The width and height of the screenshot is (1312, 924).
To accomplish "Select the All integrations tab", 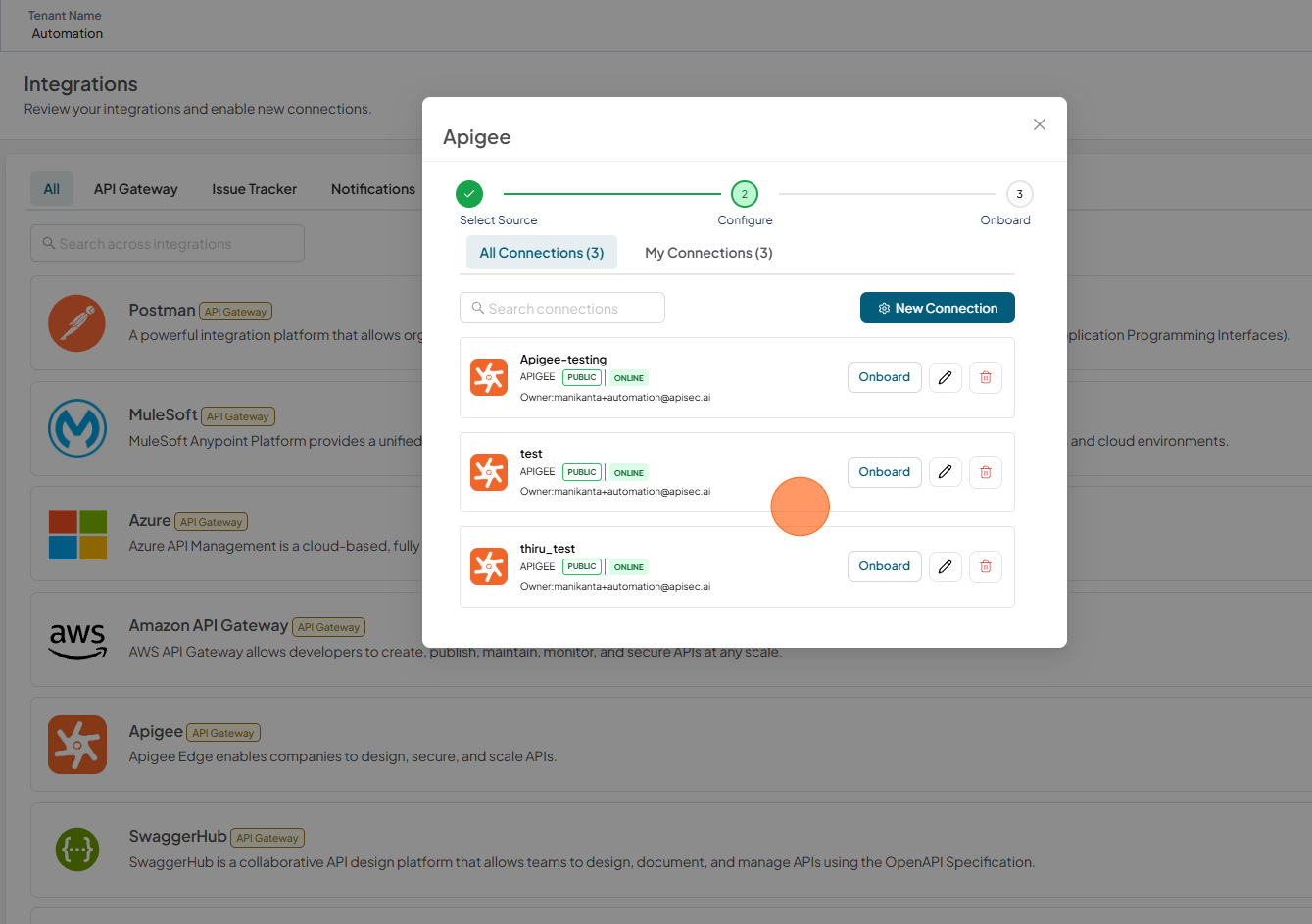I will (52, 189).
